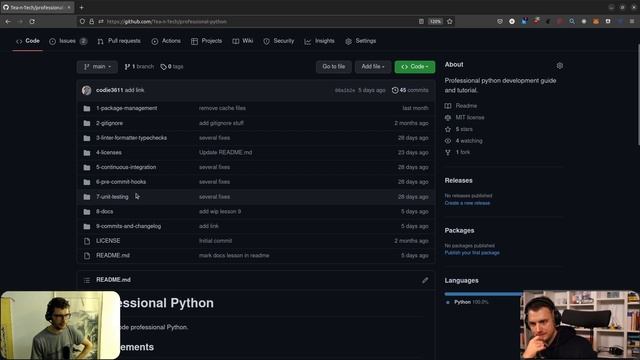
Task: Edit About section with gear icon
Action: (560, 65)
